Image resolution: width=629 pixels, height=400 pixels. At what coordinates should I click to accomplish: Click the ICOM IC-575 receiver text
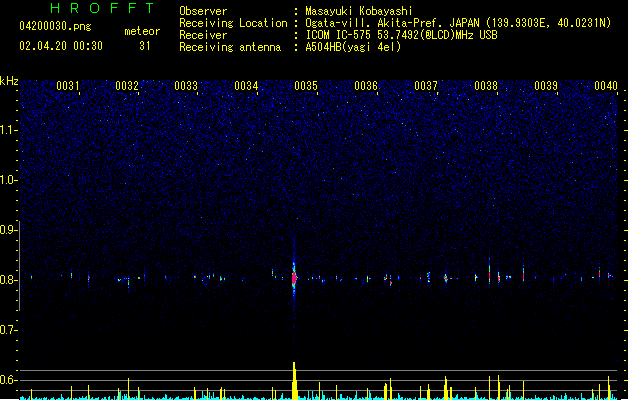402,35
